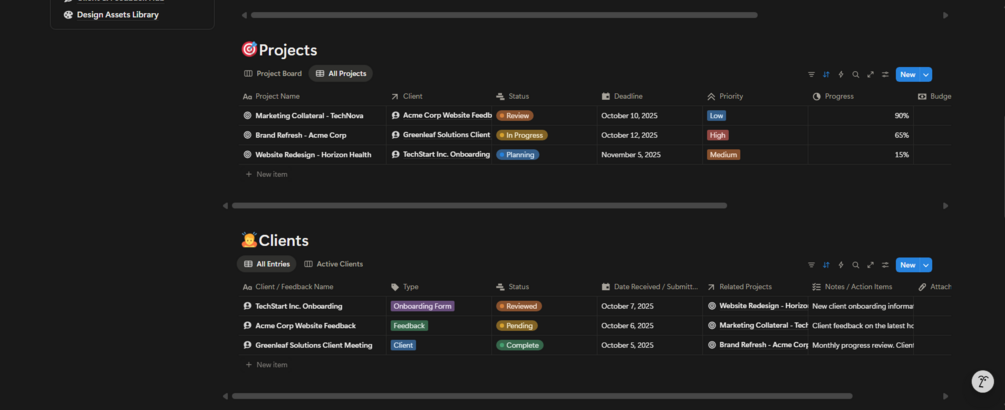The height and width of the screenshot is (410, 1005).
Task: Click the filter icon in Clients toolbar
Action: click(x=811, y=265)
